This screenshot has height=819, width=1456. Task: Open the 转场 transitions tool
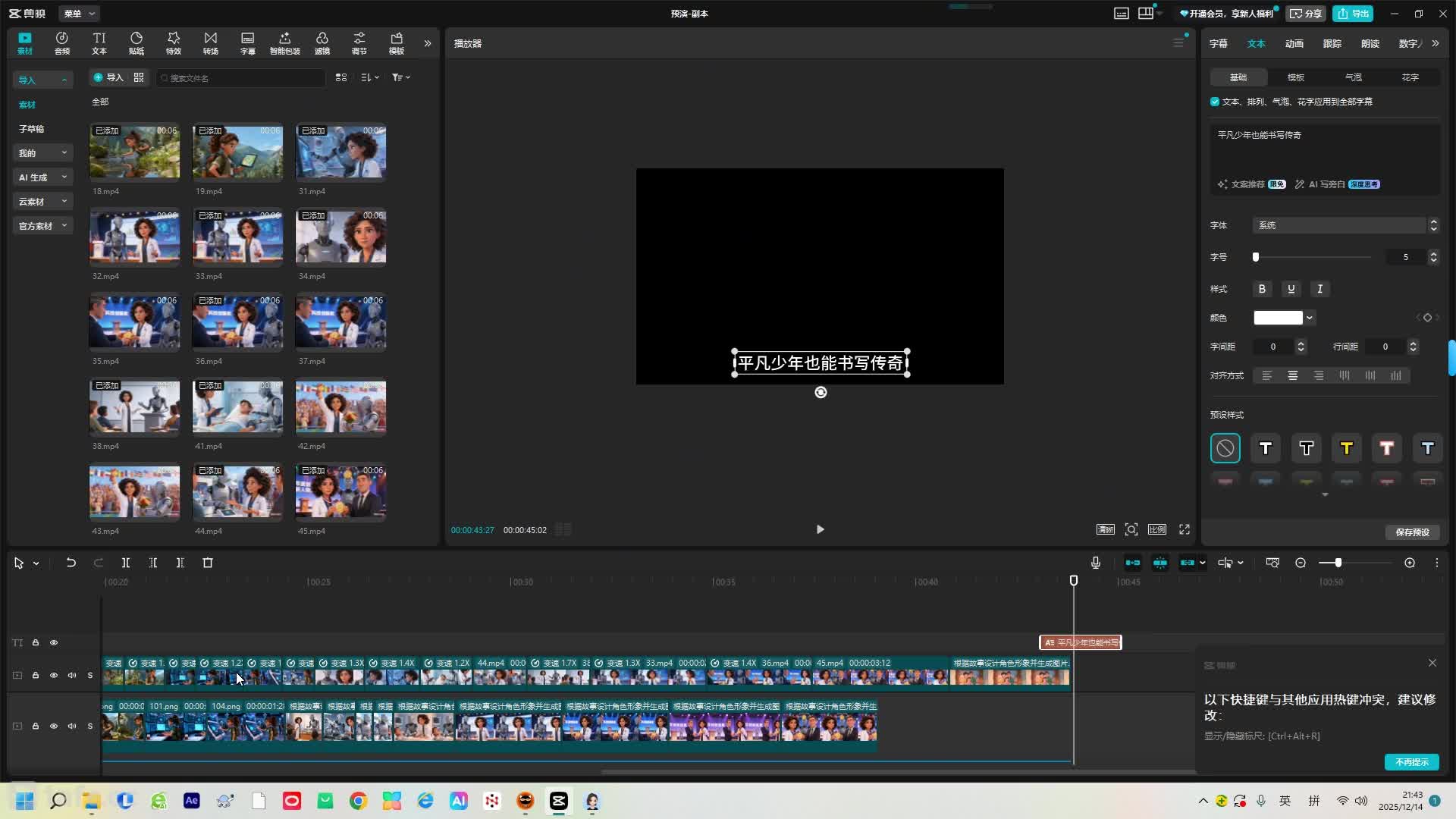[211, 43]
